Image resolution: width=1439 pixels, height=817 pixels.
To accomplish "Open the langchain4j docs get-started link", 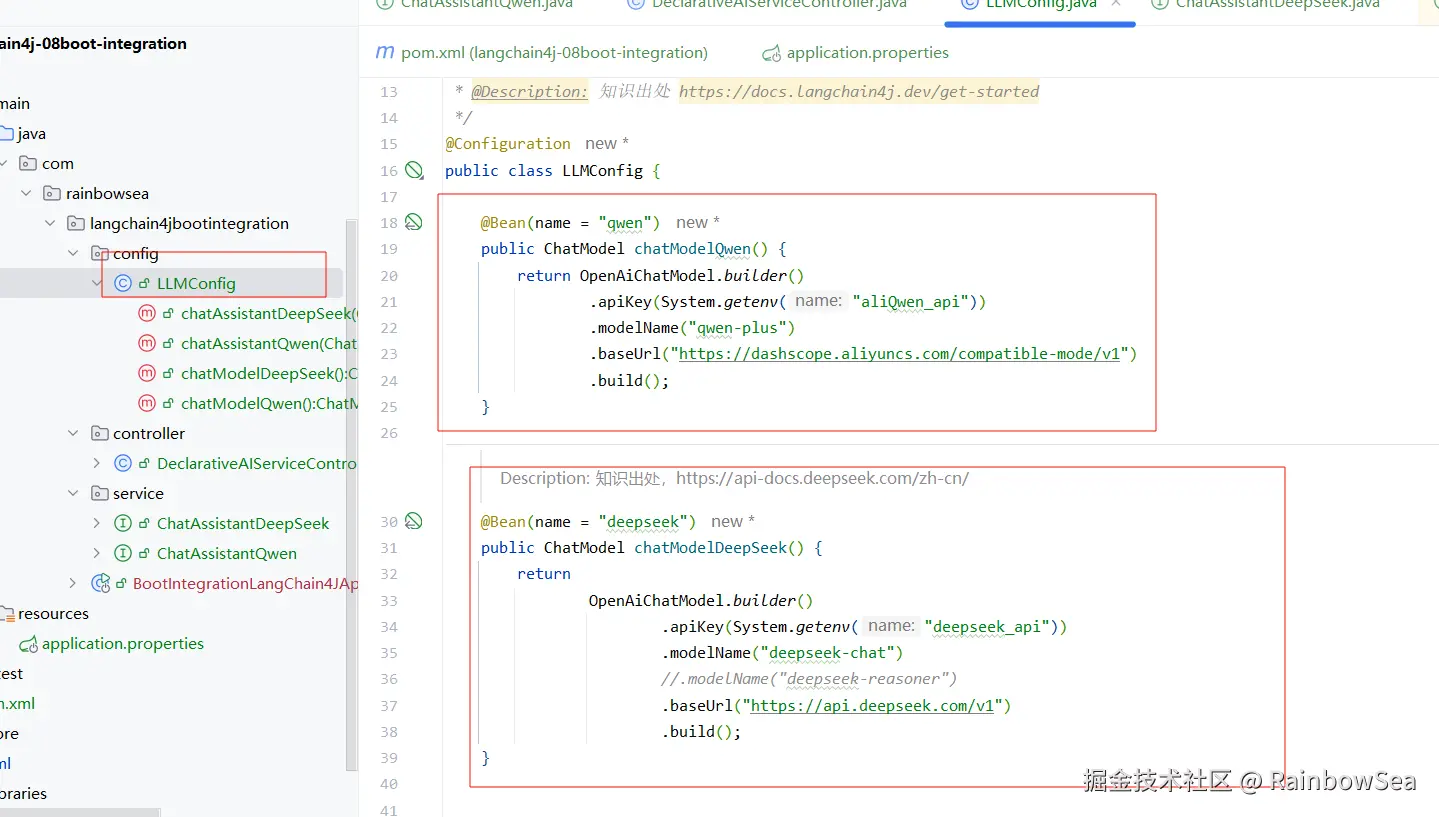I will [x=859, y=92].
